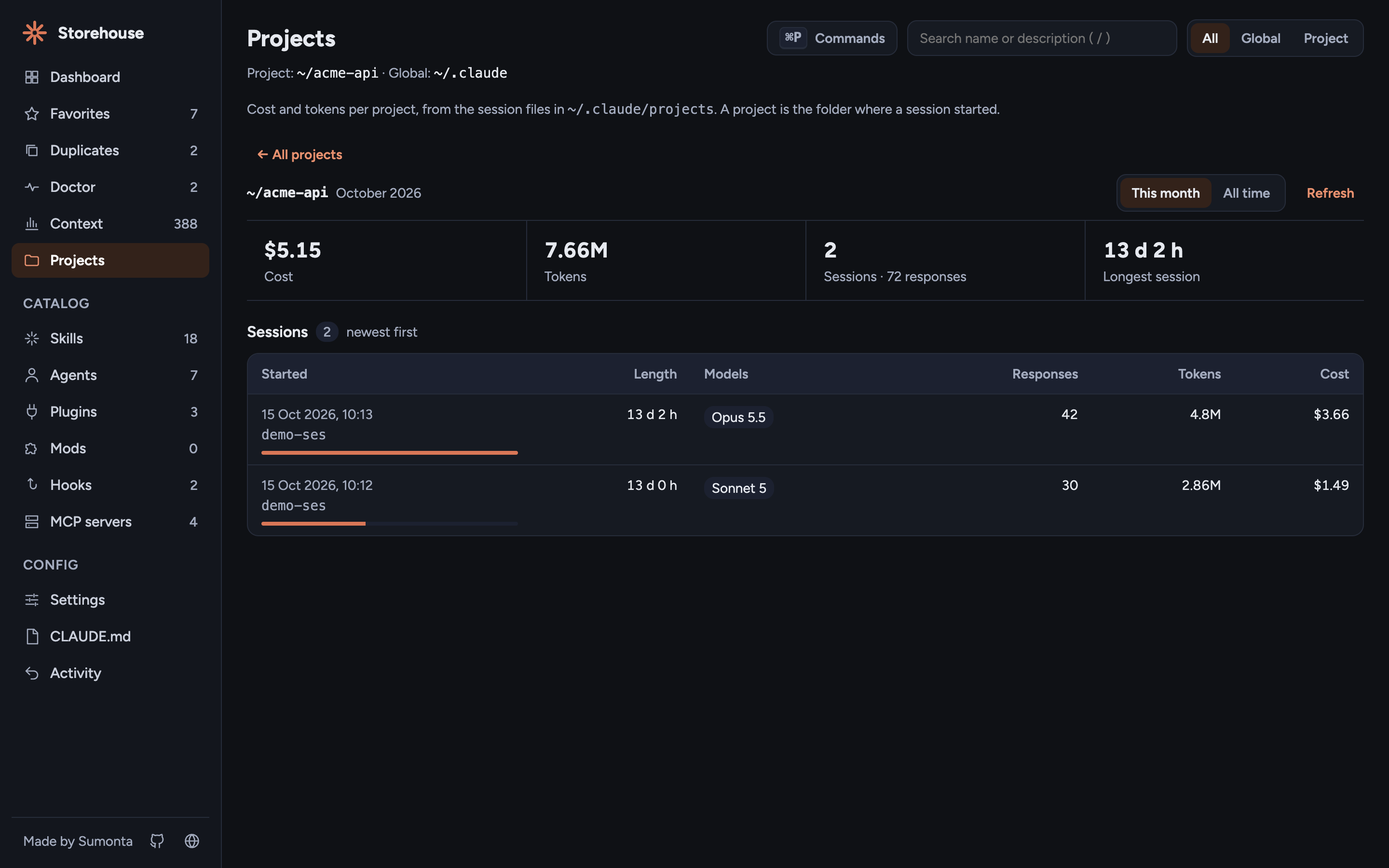1389x868 pixels.
Task: Select the All scope filter
Action: (x=1210, y=39)
